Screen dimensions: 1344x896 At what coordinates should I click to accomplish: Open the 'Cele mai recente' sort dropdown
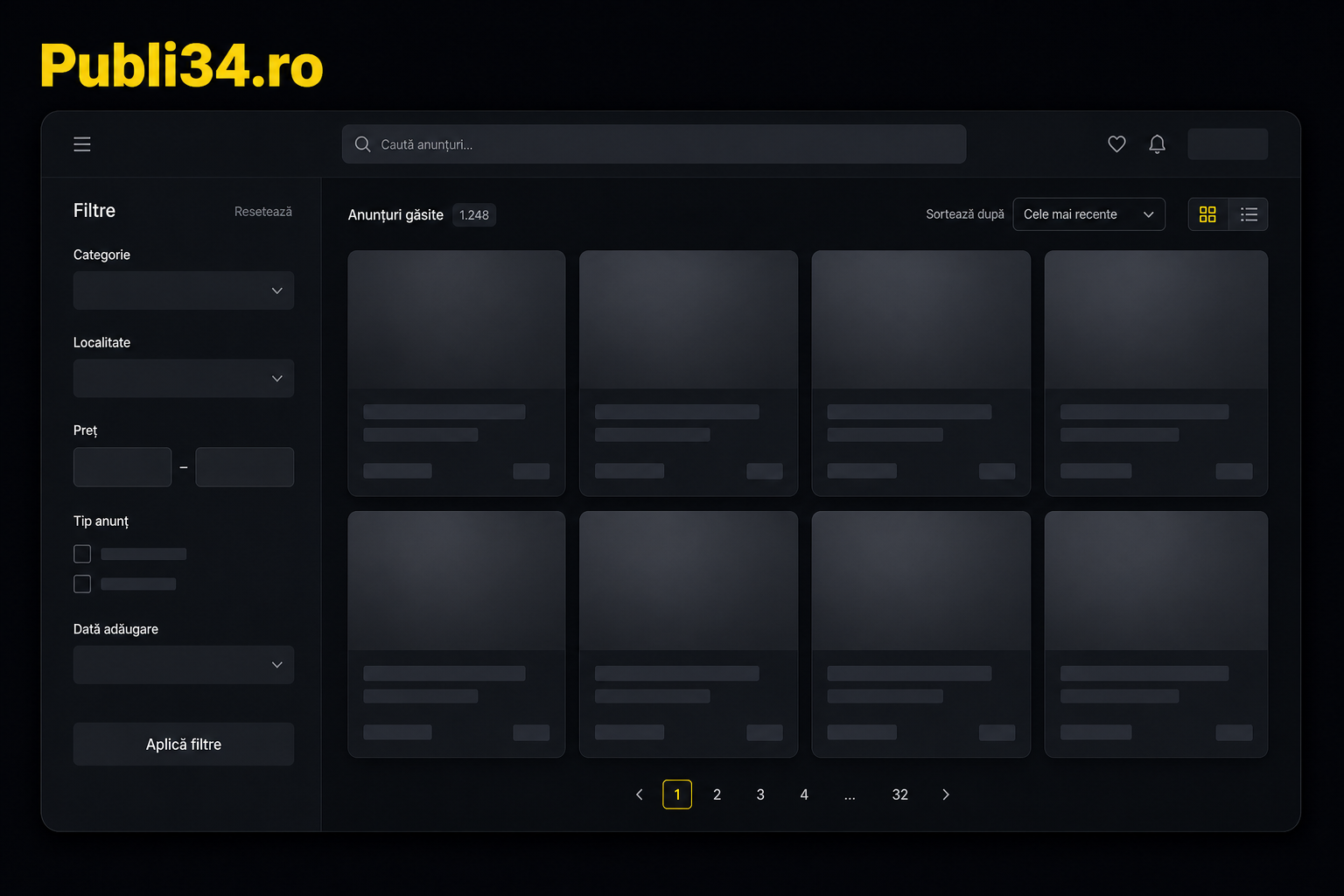1088,214
